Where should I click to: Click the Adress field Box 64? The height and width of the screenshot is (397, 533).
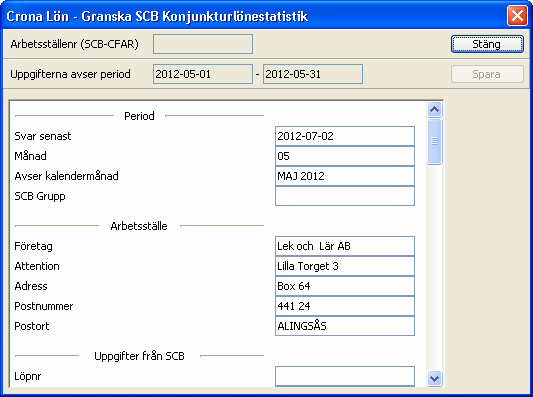click(x=345, y=286)
